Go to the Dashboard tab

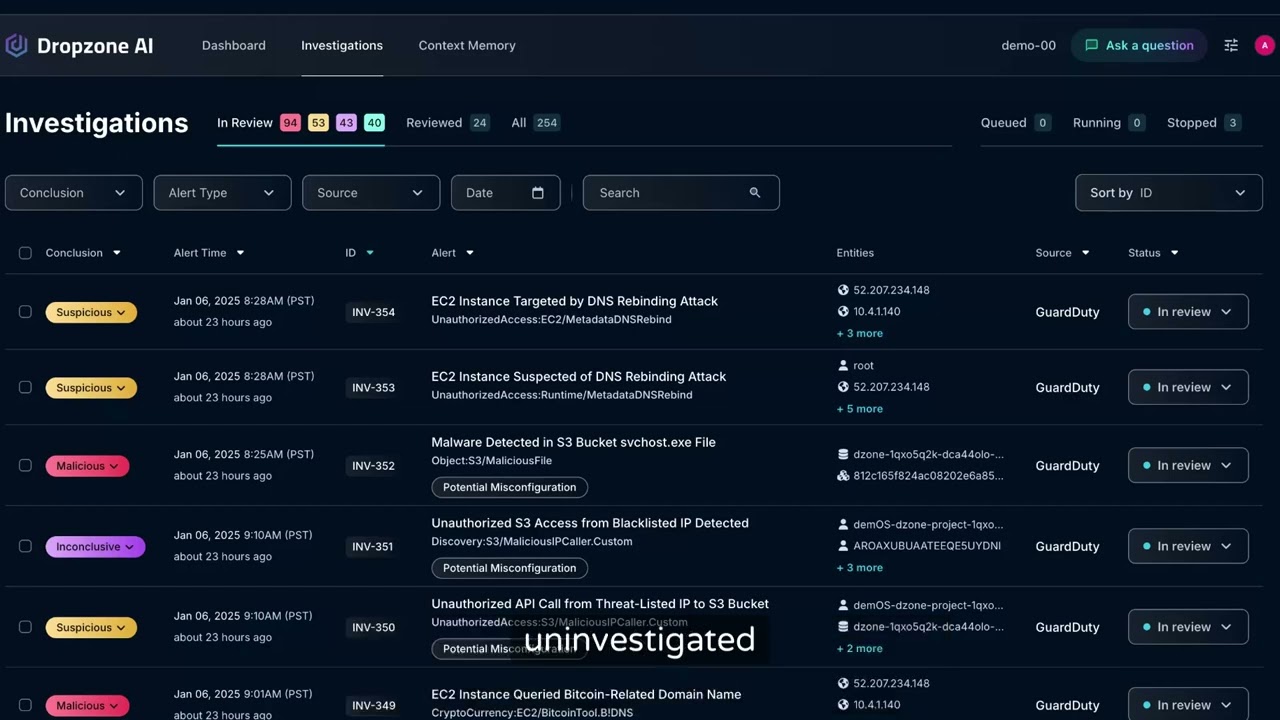click(x=234, y=46)
